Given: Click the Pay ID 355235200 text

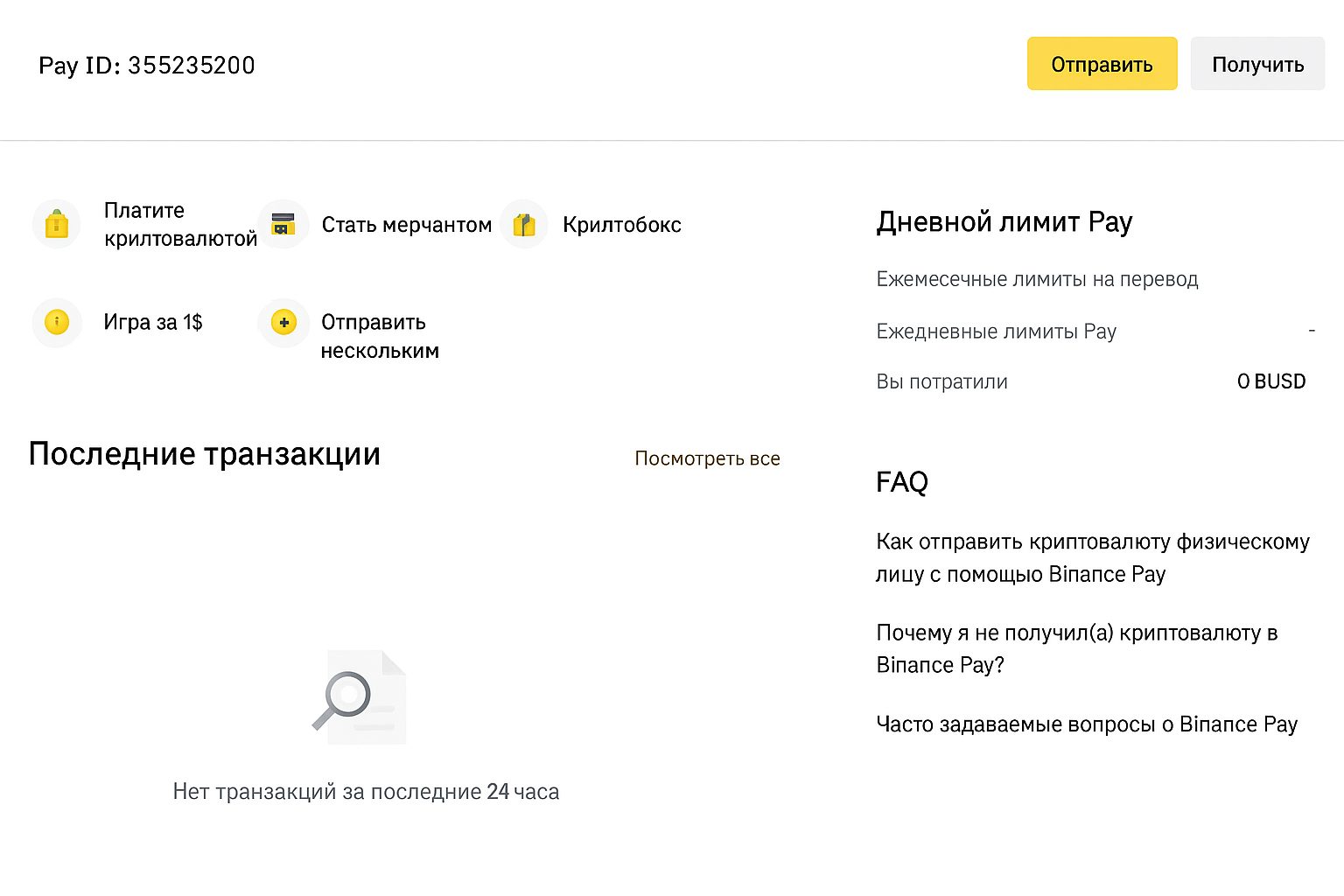Looking at the screenshot, I should tap(147, 66).
